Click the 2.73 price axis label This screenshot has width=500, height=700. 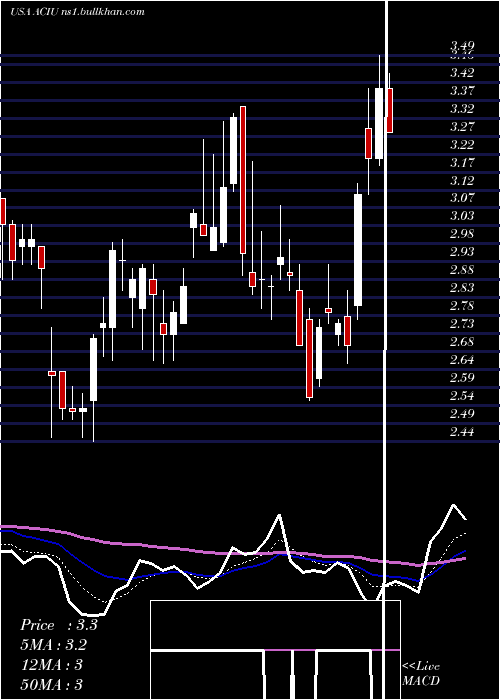(x=462, y=324)
